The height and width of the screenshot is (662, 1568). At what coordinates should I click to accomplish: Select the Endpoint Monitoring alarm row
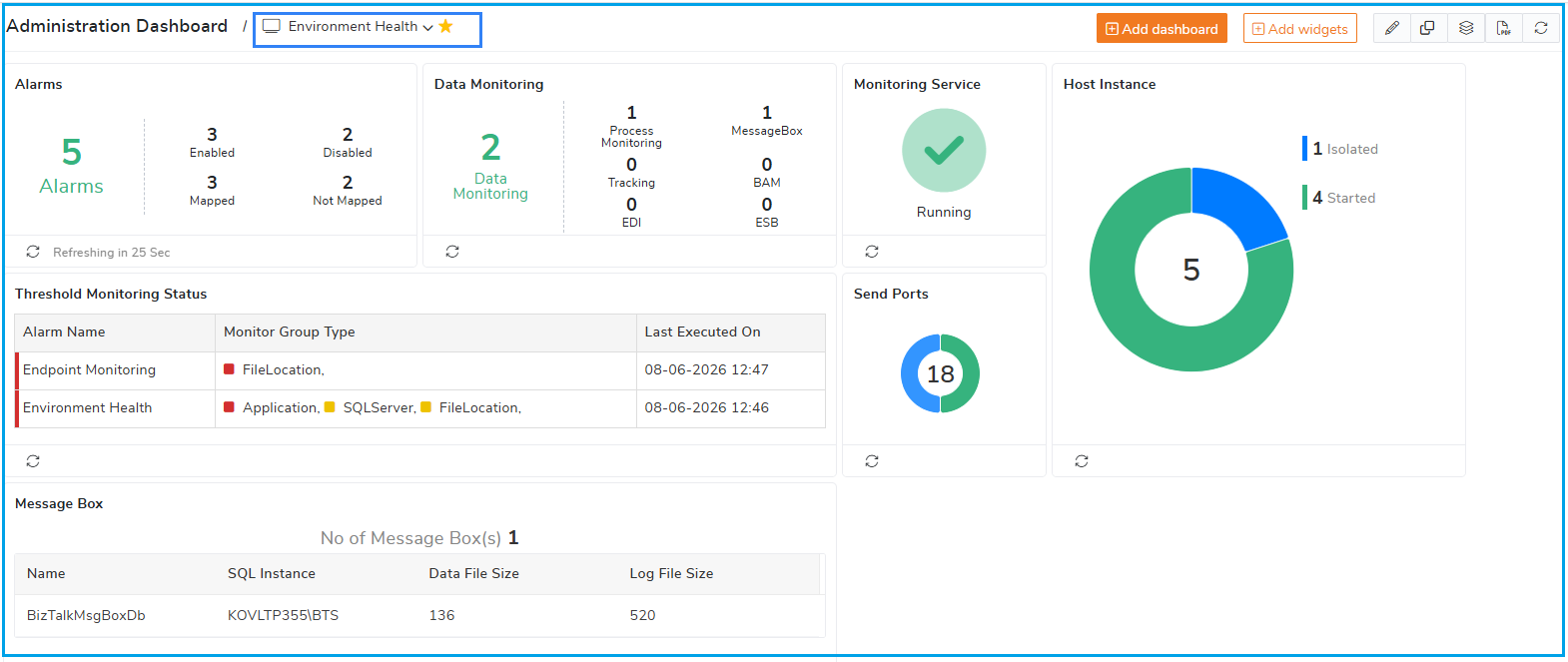(x=420, y=370)
